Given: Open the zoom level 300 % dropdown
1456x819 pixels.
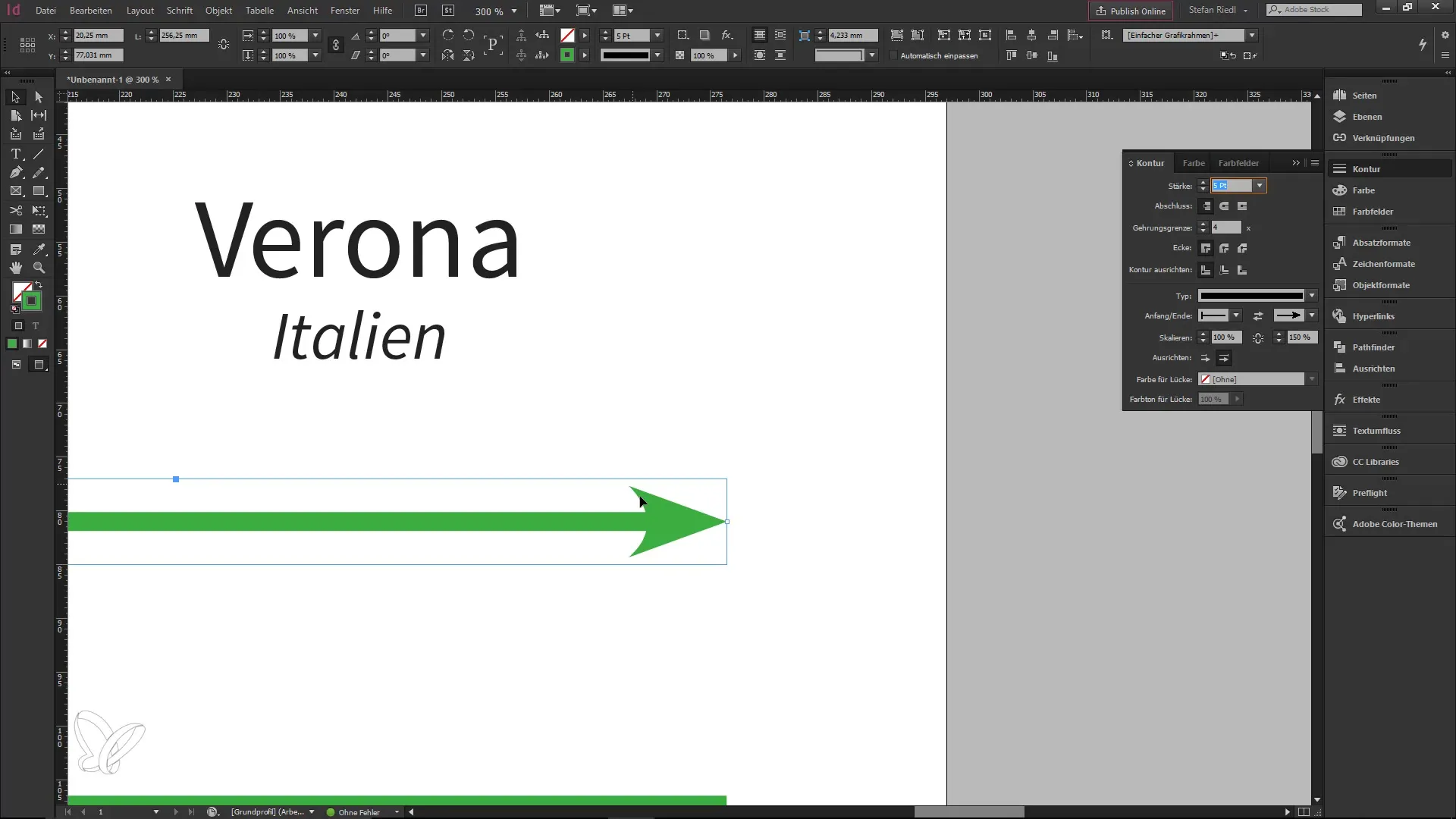Looking at the screenshot, I should [514, 11].
